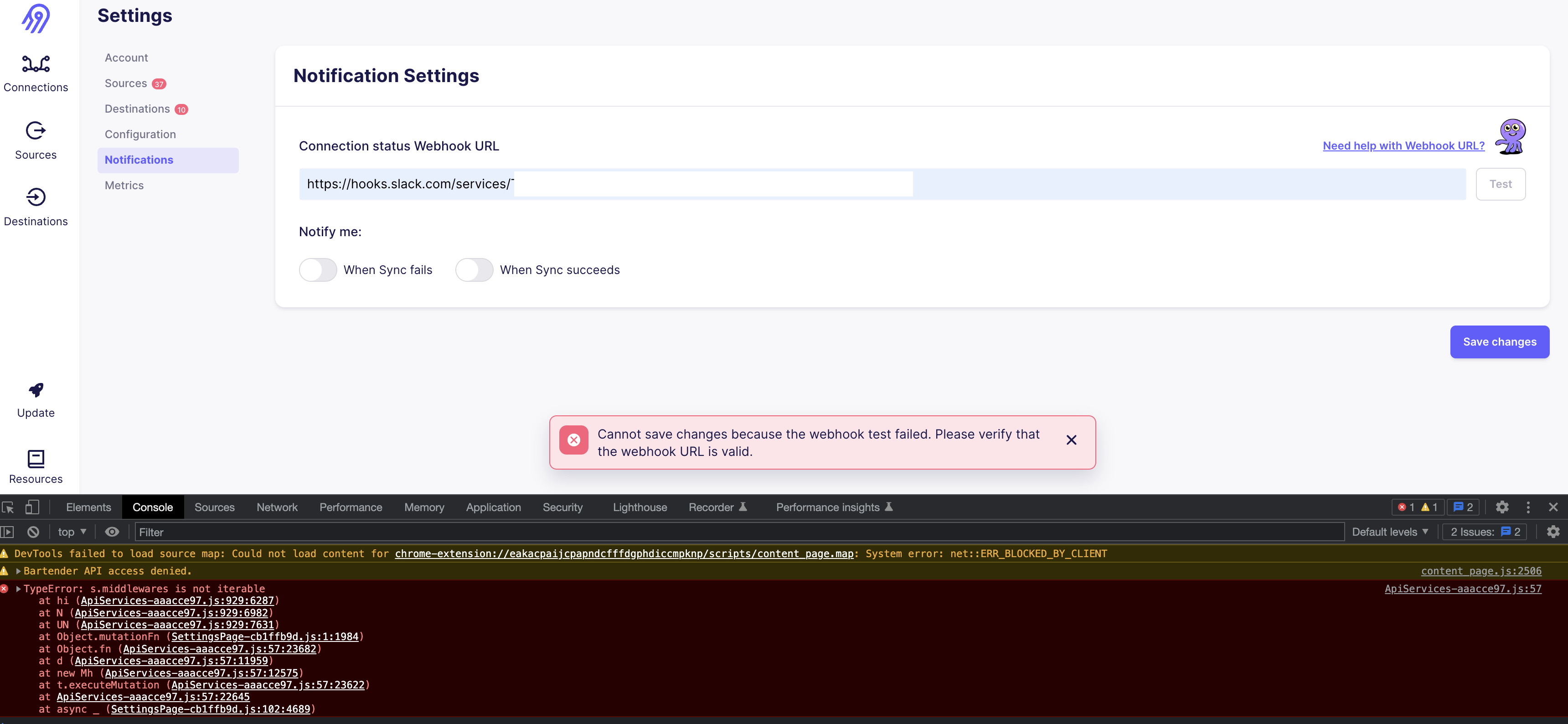Create a live expression with the eye icon
Viewport: 1568px width, 724px height.
coord(112,532)
